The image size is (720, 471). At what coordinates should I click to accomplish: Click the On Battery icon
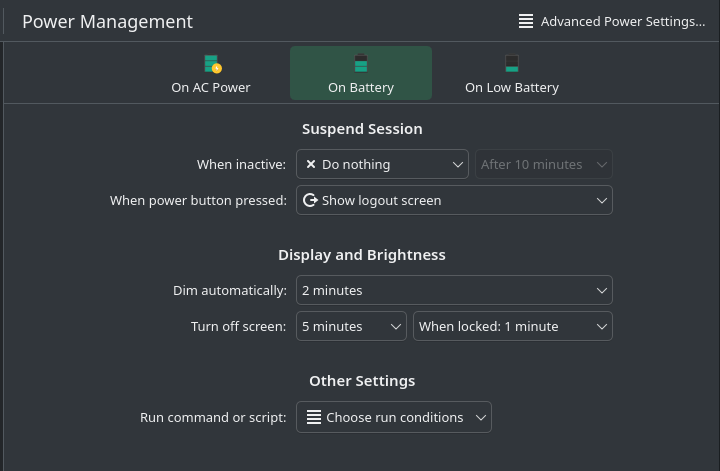pos(361,64)
